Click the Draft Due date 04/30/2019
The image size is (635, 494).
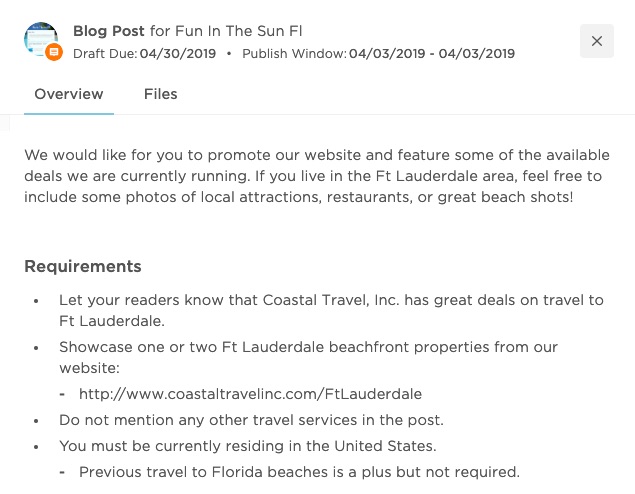[x=178, y=53]
